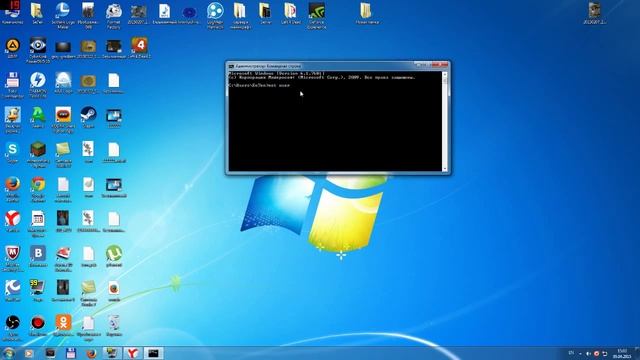640x360 pixels.
Task: Click the Command Prompt scrollbar up arrow
Action: click(445, 74)
